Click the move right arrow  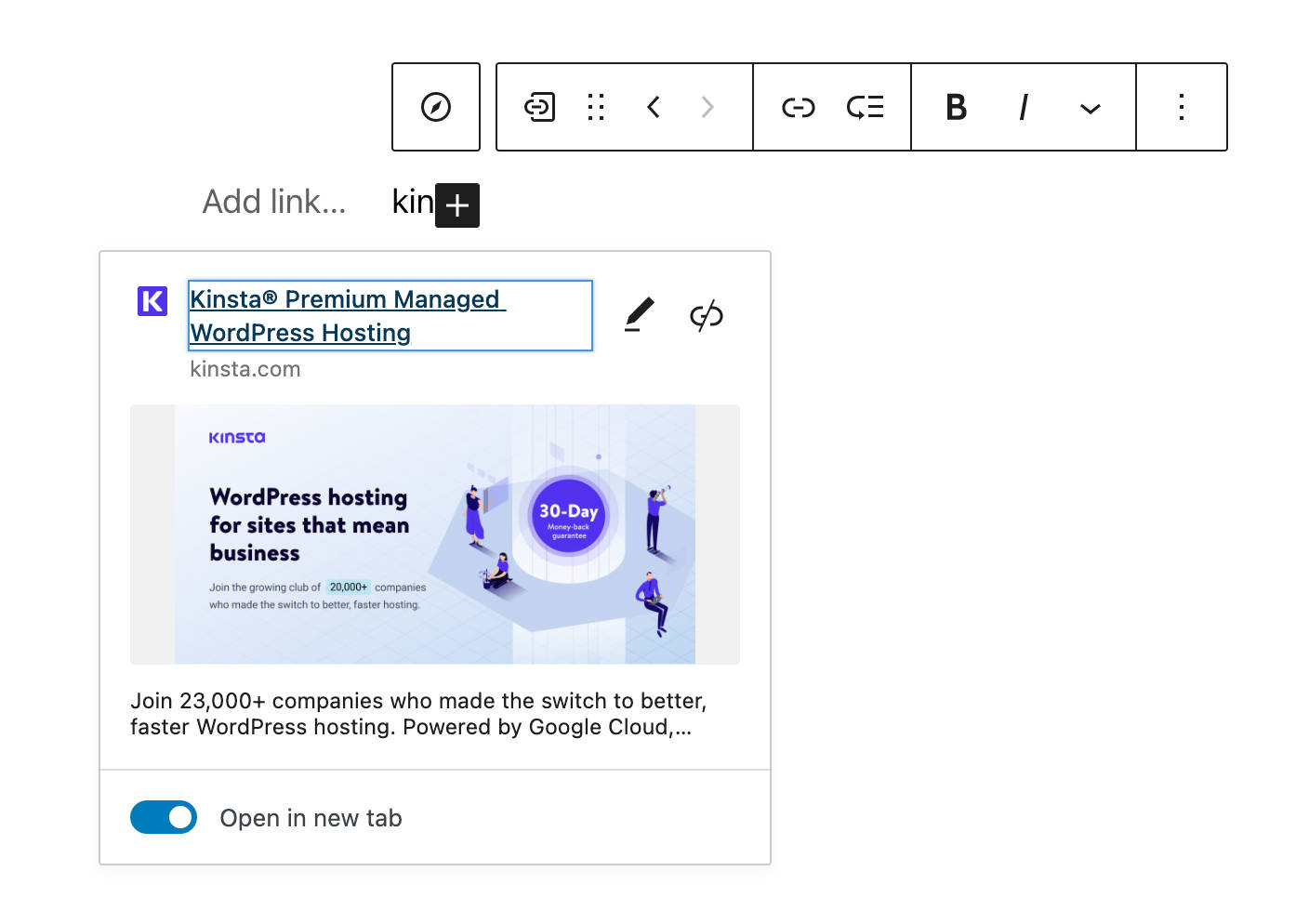[707, 107]
